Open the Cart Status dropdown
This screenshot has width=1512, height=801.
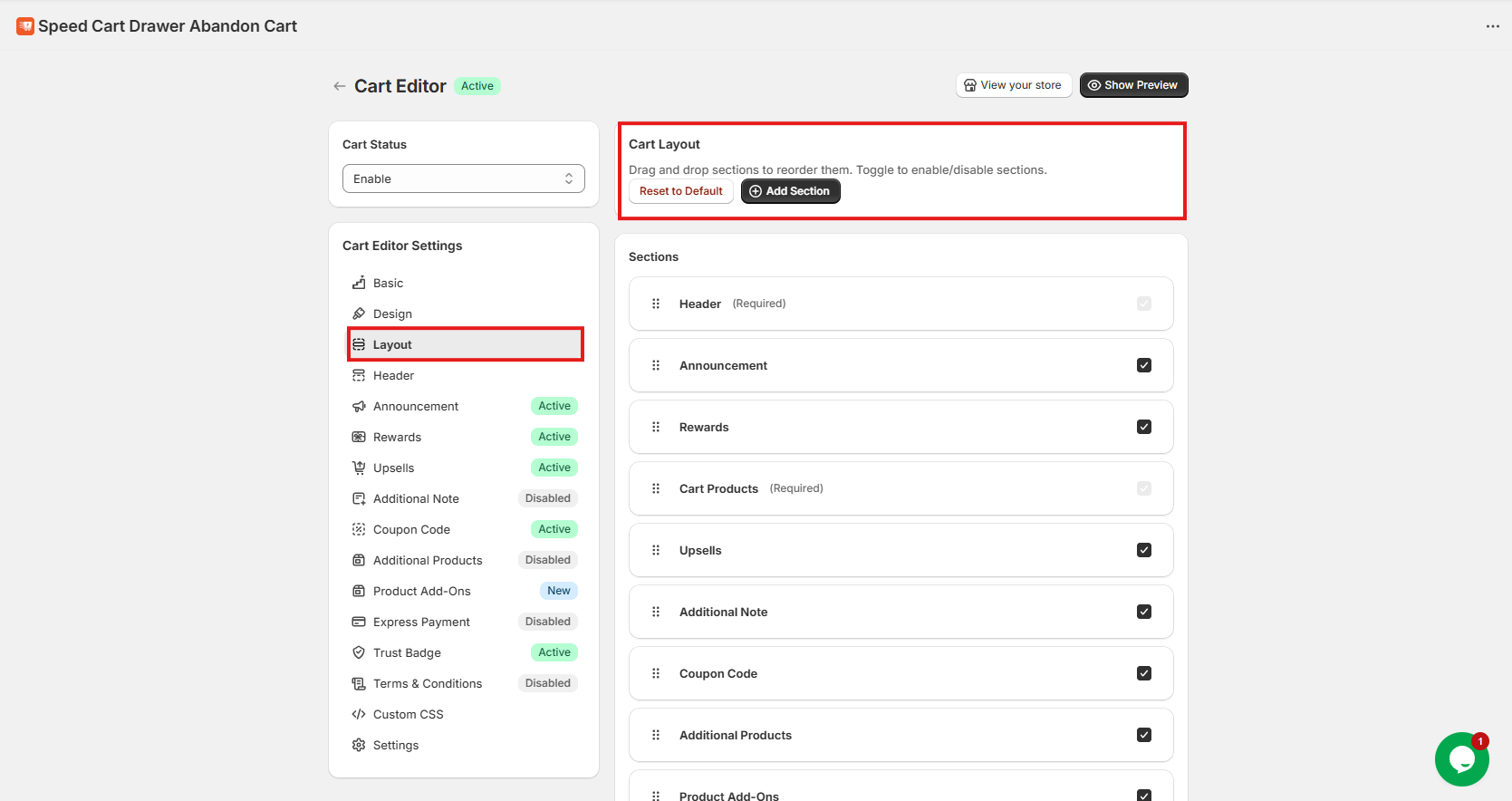[x=463, y=179]
